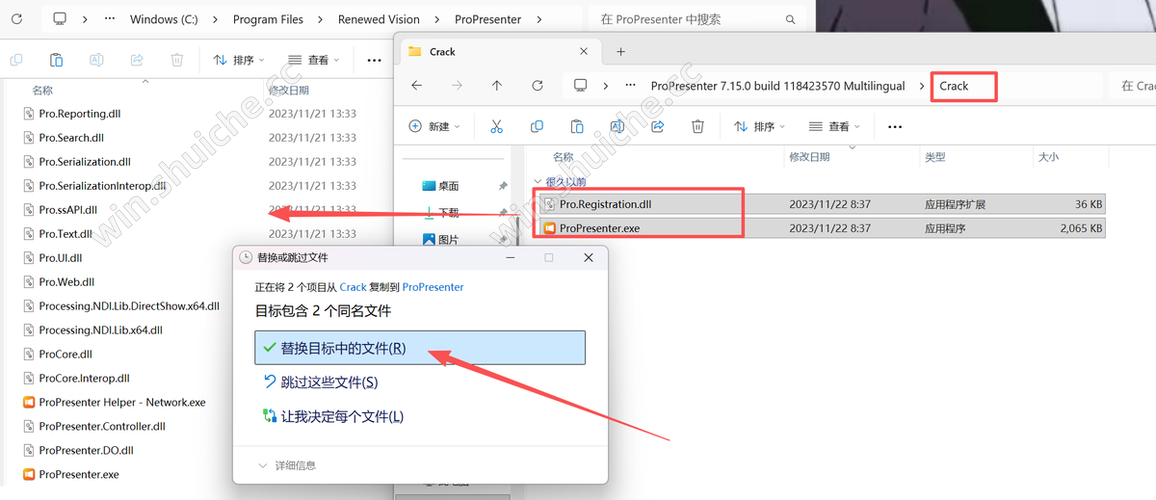1156x500 pixels.
Task: Collapse the 很久以前 group
Action: tap(537, 181)
